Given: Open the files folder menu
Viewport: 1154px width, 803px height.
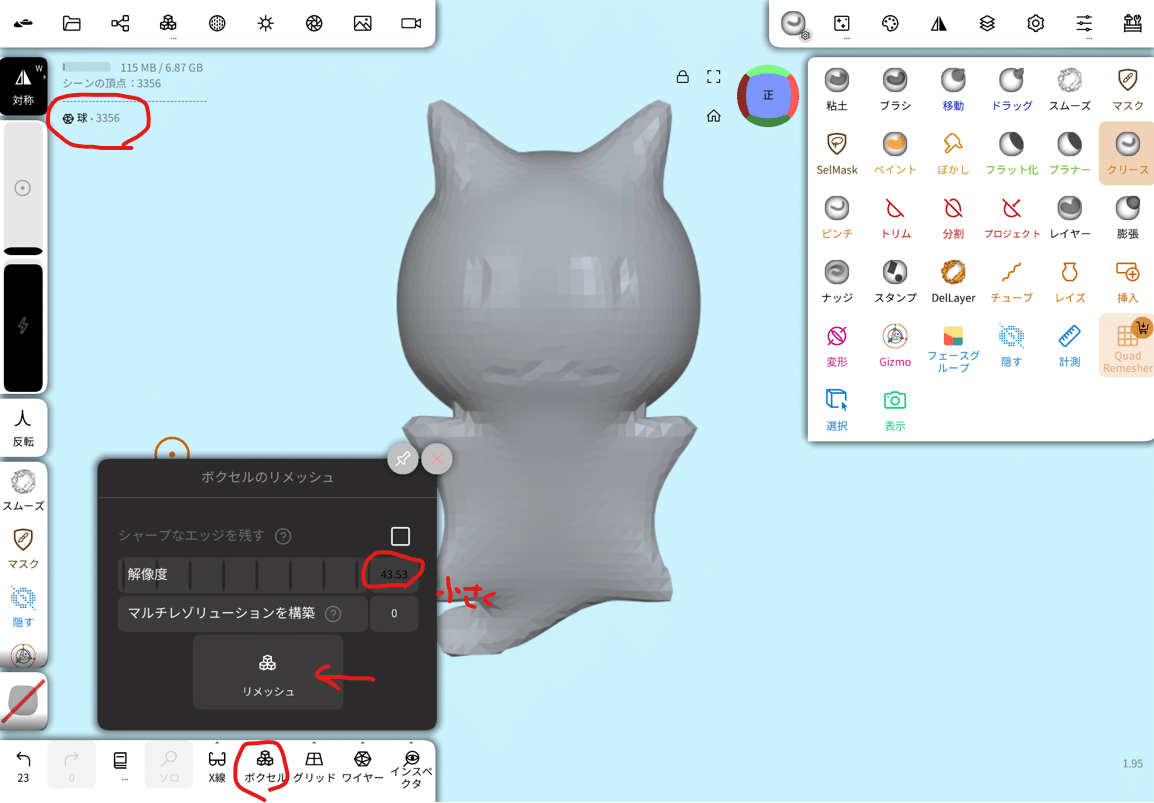Looking at the screenshot, I should 71,24.
